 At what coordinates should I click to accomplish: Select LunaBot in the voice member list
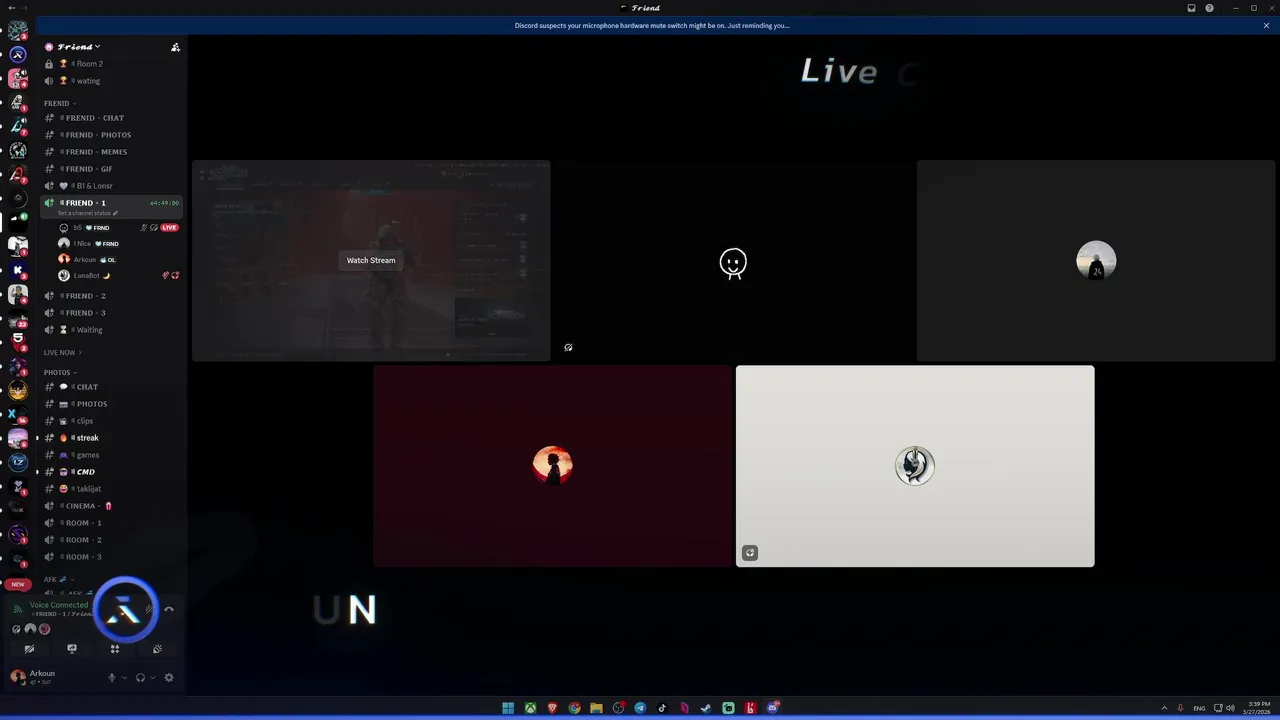(119, 275)
